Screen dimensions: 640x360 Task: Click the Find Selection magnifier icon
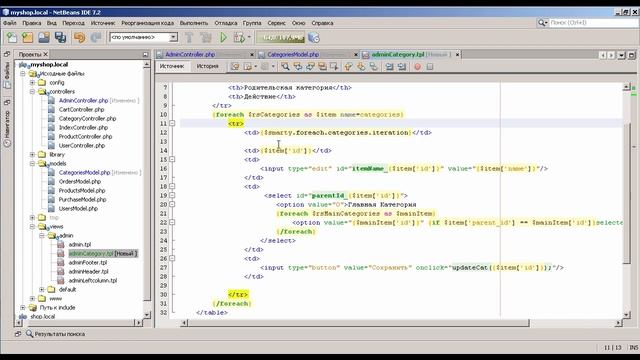pyautogui.click(x=285, y=66)
